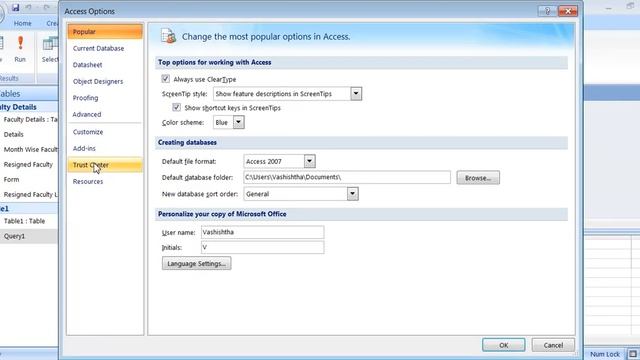Click the Default database folder field
The height and width of the screenshot is (360, 640).
[x=347, y=177]
